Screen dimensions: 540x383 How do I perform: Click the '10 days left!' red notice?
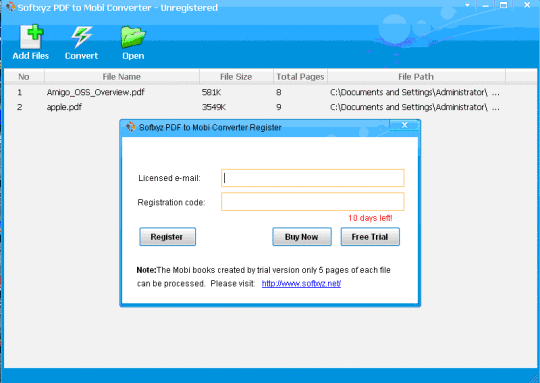pos(370,218)
